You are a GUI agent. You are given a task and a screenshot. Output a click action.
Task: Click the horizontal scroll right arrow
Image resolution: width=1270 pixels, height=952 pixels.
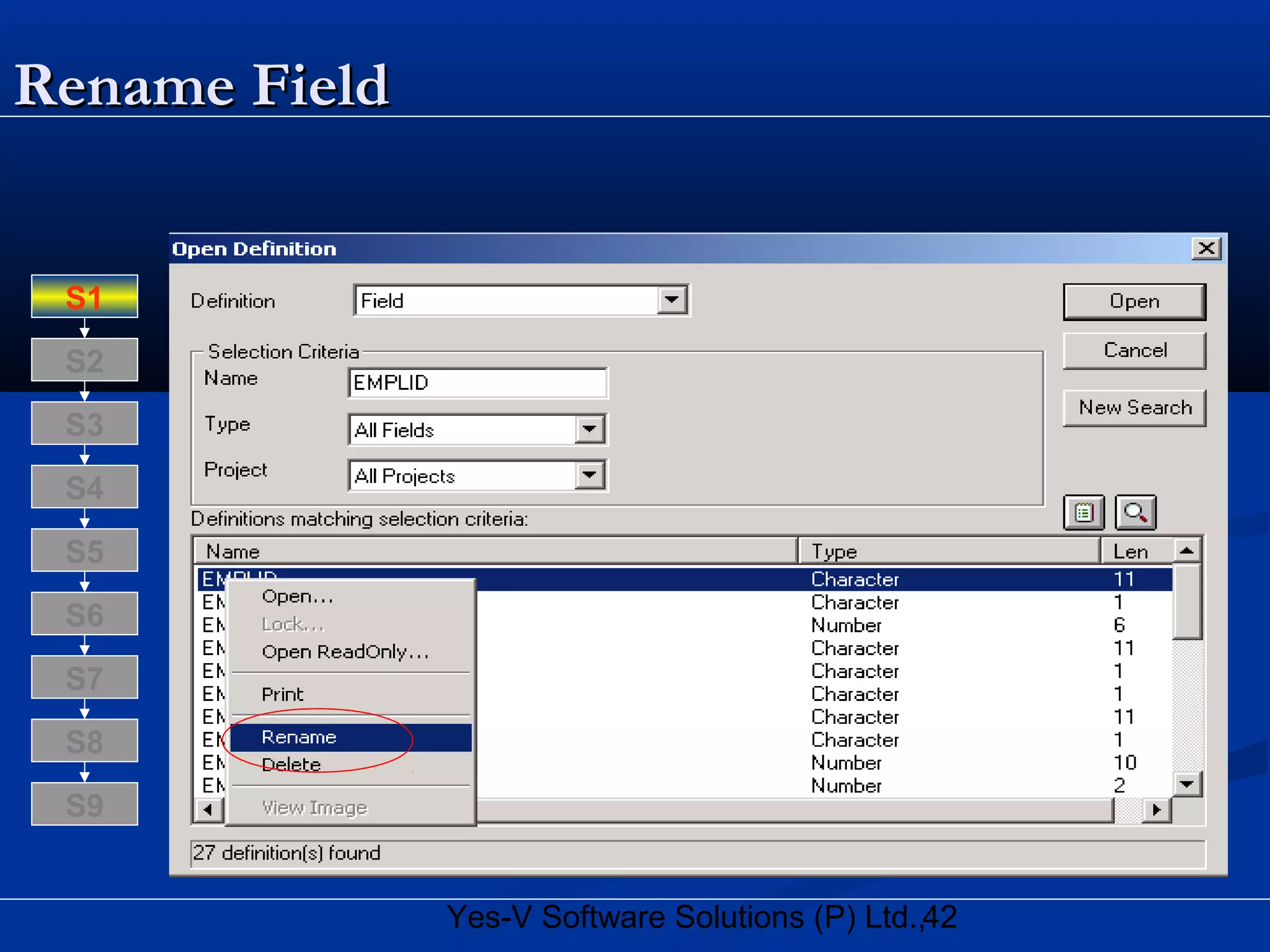pos(1157,809)
